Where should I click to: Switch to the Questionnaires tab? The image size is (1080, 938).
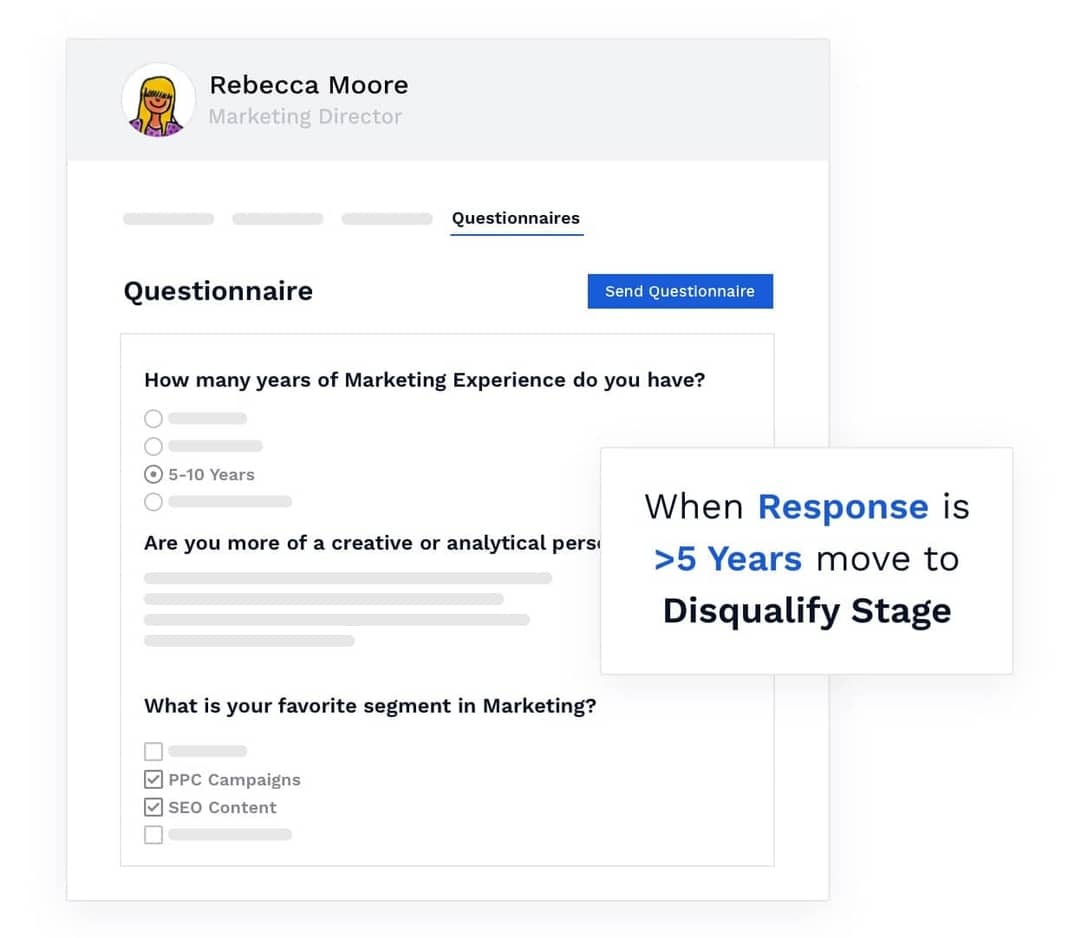tap(516, 217)
